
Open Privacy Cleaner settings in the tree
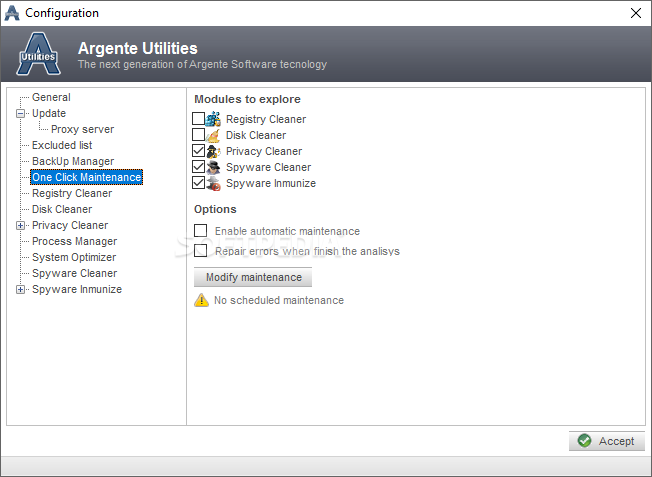coord(70,225)
